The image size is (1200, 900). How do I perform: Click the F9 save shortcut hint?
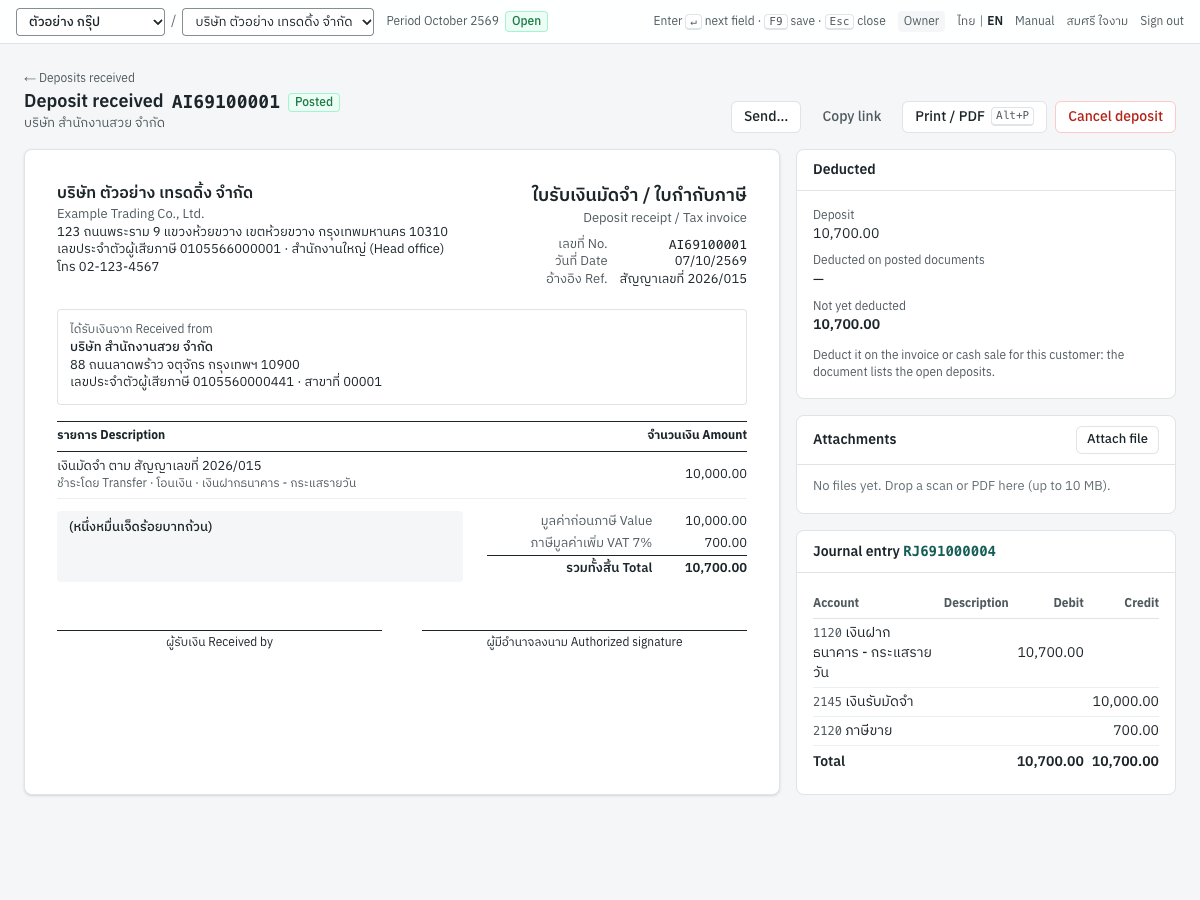(789, 21)
